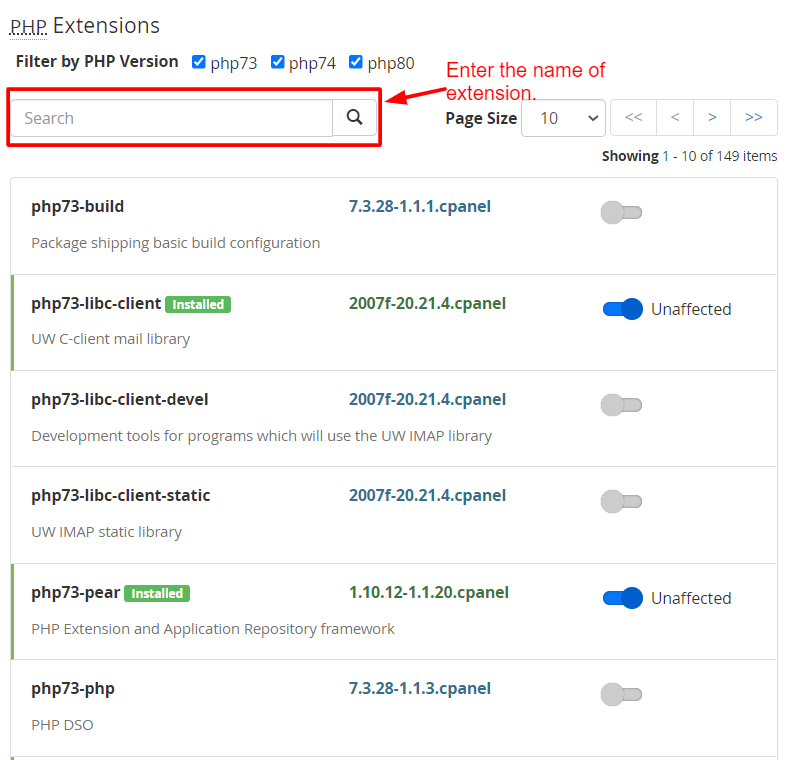785x760 pixels.
Task: Uncheck the php74 version filter
Action: [x=277, y=62]
